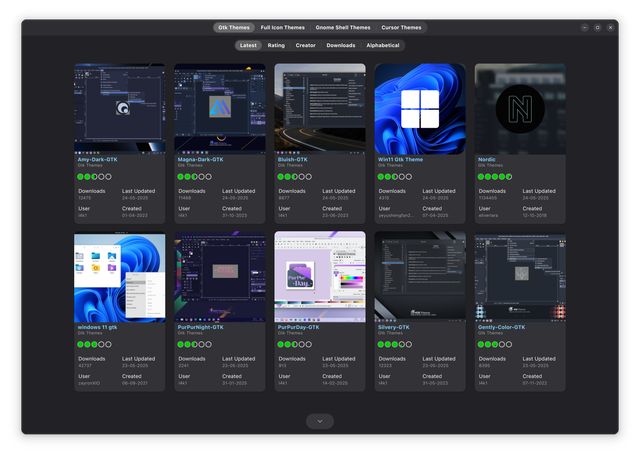Click the PurPurDay-GTK title link

(298, 327)
